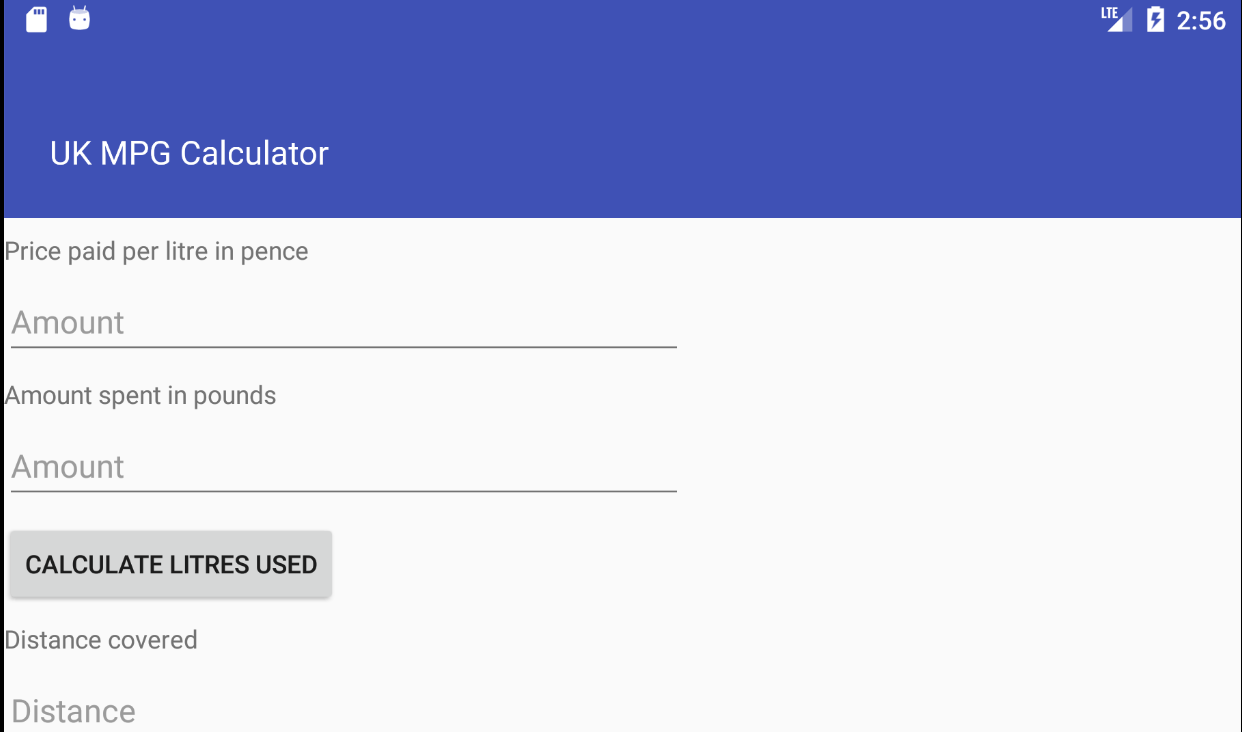Image resolution: width=1242 pixels, height=732 pixels.
Task: Tap the LTE network label
Action: (1108, 13)
